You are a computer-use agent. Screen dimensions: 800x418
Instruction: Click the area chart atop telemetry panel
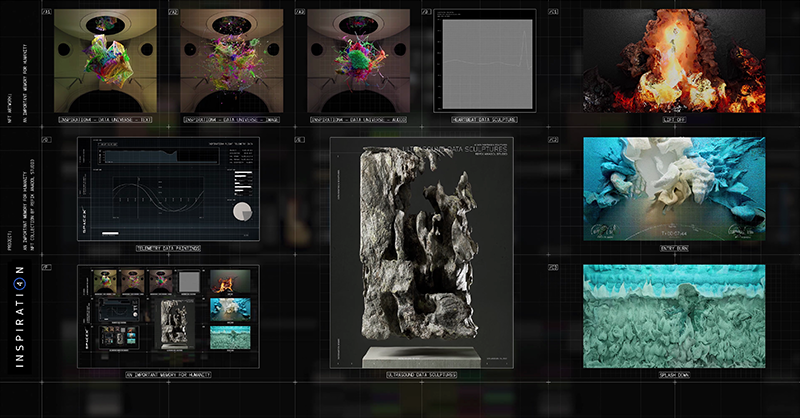[x=159, y=155]
